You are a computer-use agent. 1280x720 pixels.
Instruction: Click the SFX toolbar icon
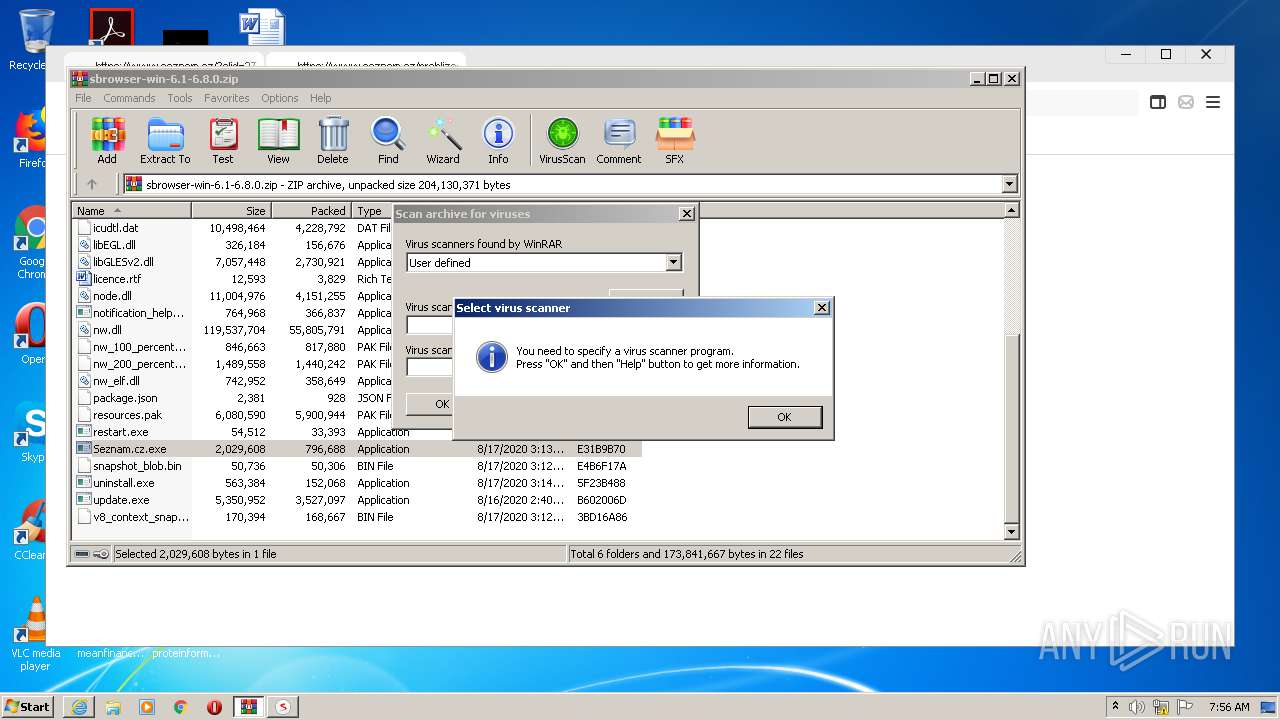(675, 141)
